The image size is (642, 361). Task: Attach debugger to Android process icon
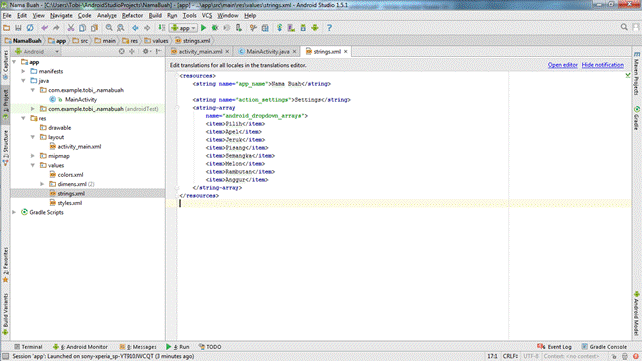pyautogui.click(x=239, y=28)
